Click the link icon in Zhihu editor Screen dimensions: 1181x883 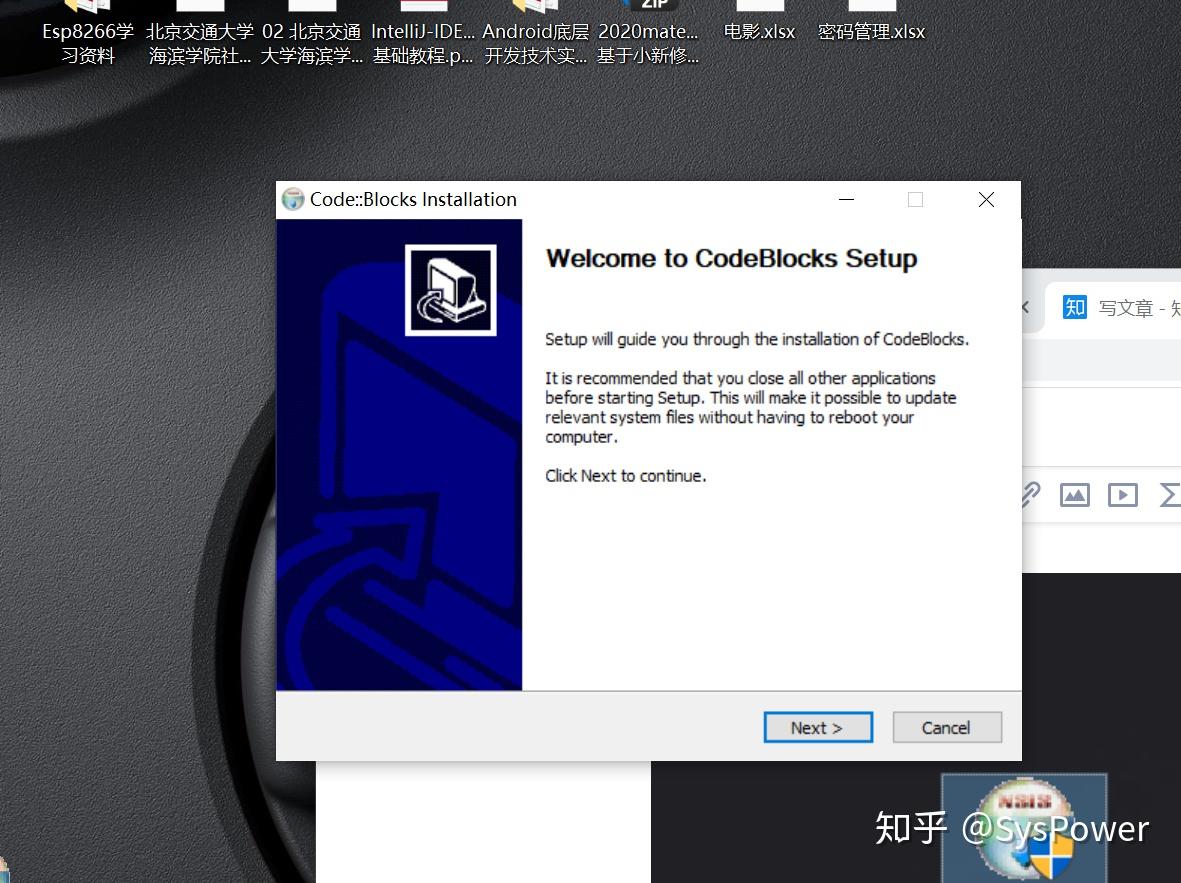click(1030, 495)
